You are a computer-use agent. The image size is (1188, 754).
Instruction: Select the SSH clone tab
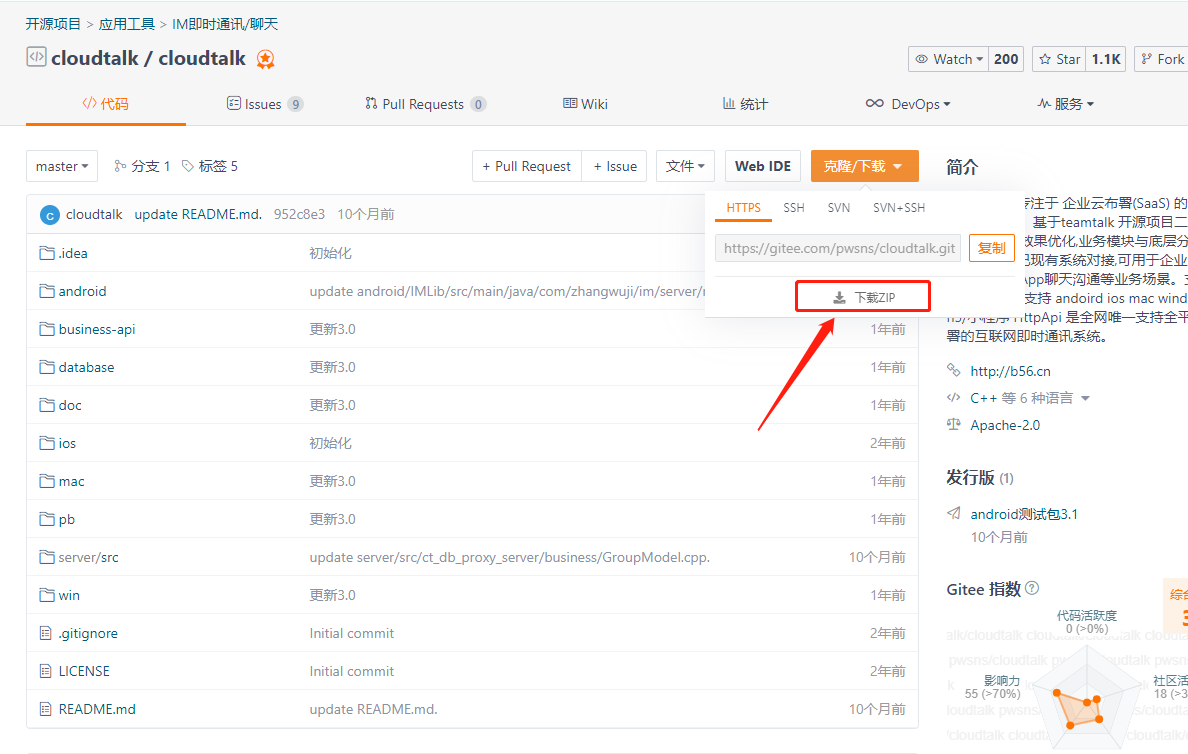(793, 208)
